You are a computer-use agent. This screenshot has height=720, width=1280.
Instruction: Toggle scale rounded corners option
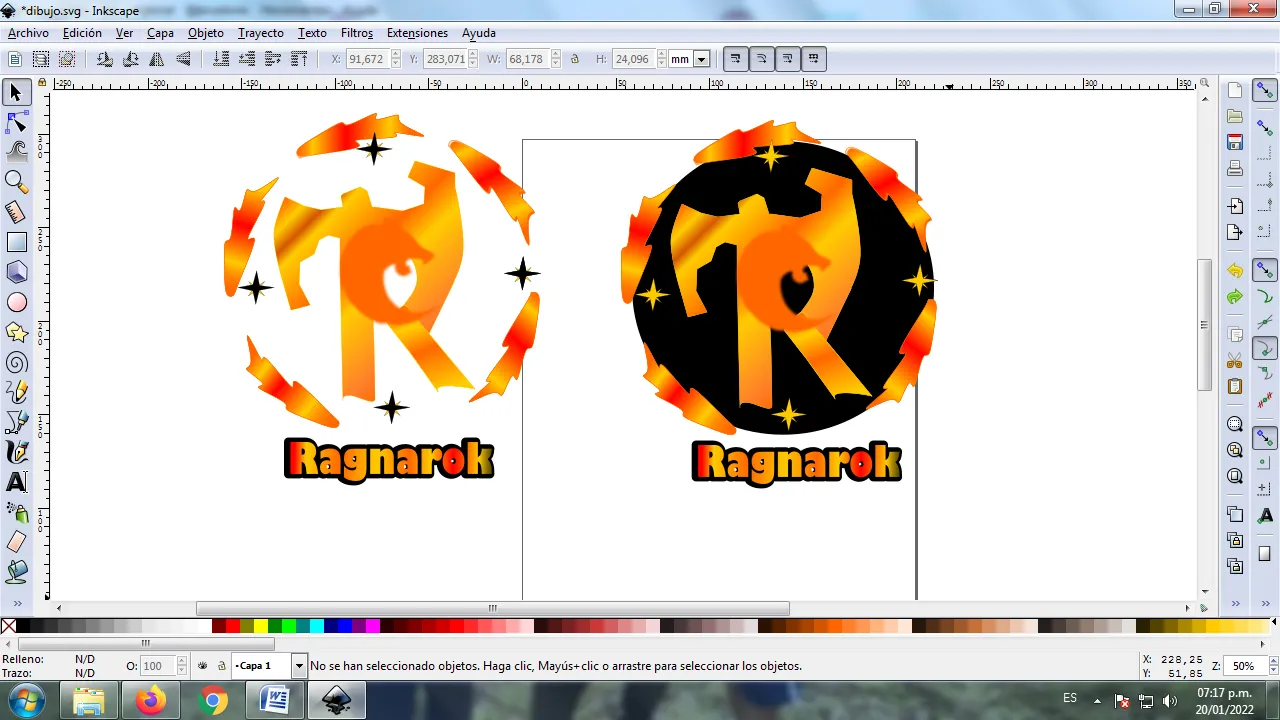[761, 59]
